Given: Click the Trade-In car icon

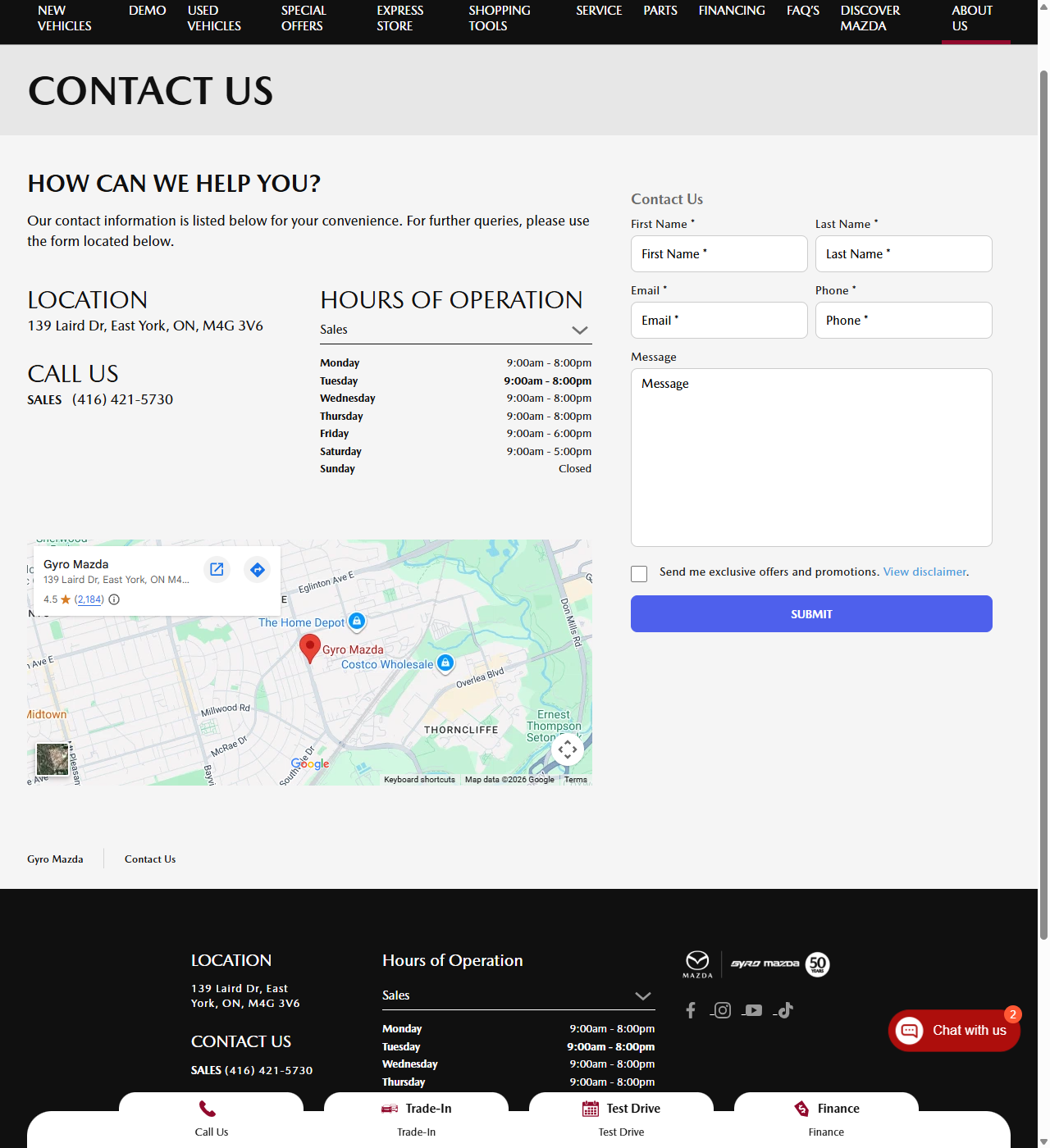Looking at the screenshot, I should (390, 1109).
